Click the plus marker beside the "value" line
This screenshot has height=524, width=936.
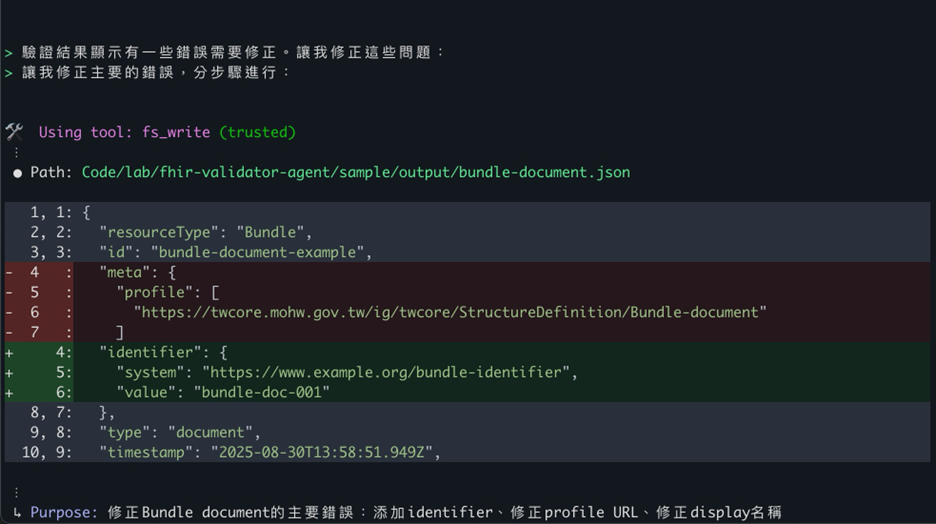tap(10, 392)
